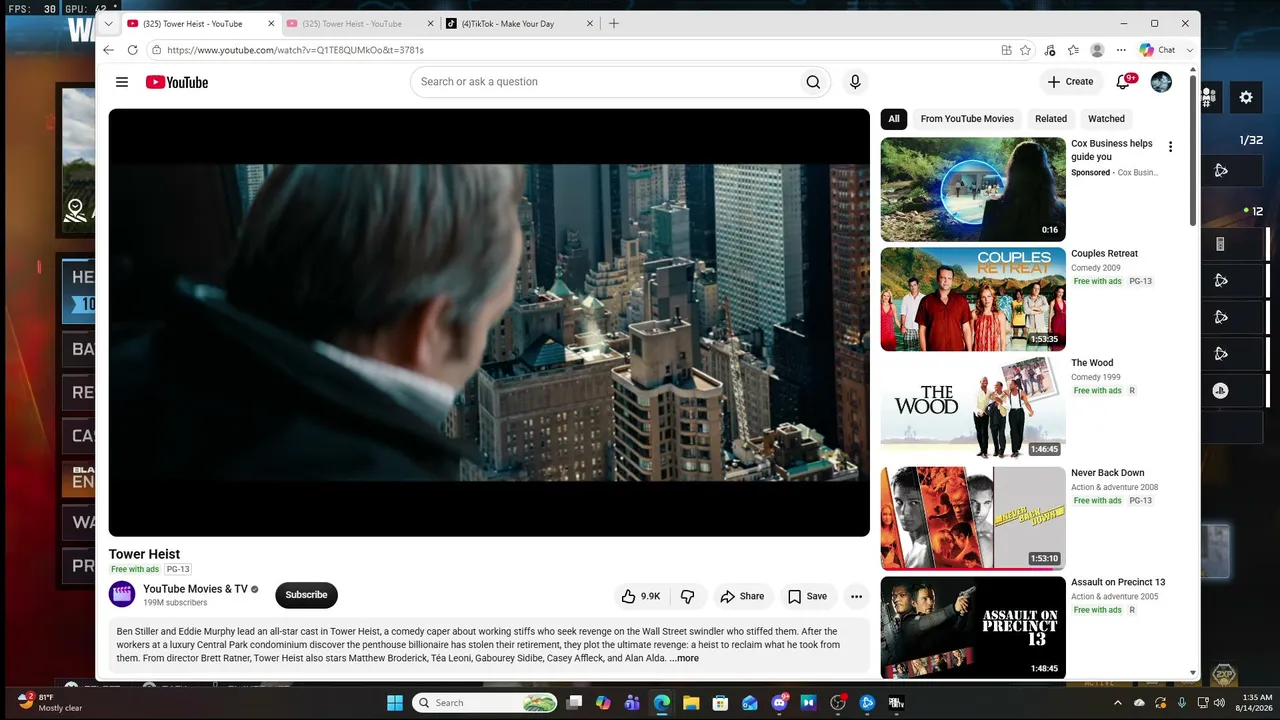1280x720 pixels.
Task: Go to YouTube home via the logo
Action: [177, 82]
